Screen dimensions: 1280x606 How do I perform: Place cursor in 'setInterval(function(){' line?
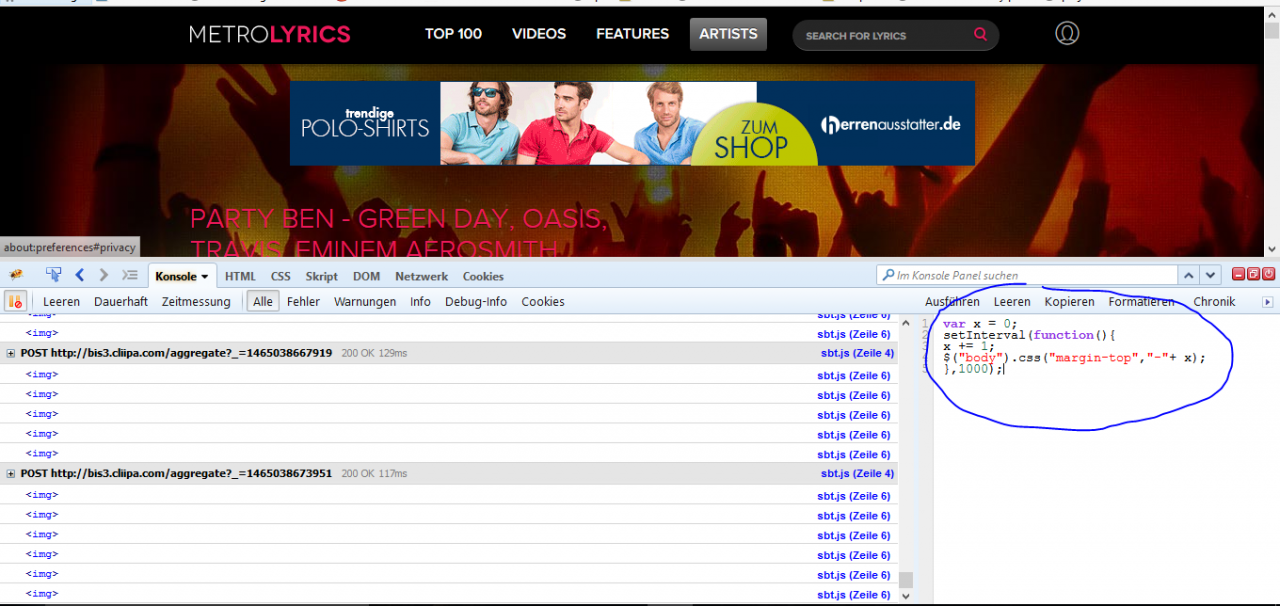[1028, 335]
